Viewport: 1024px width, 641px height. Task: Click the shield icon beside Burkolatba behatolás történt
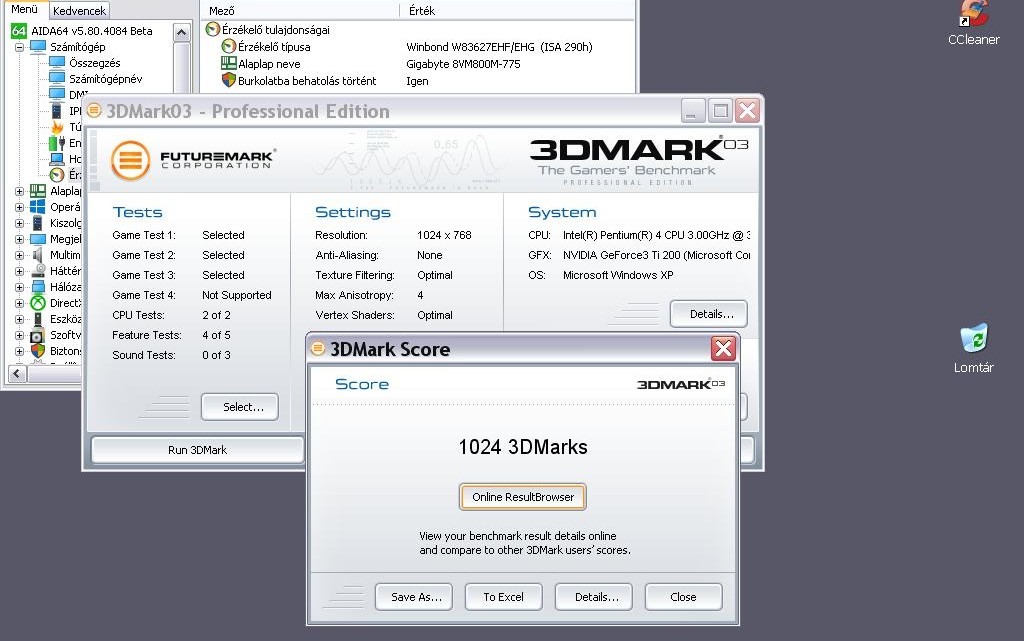click(229, 80)
